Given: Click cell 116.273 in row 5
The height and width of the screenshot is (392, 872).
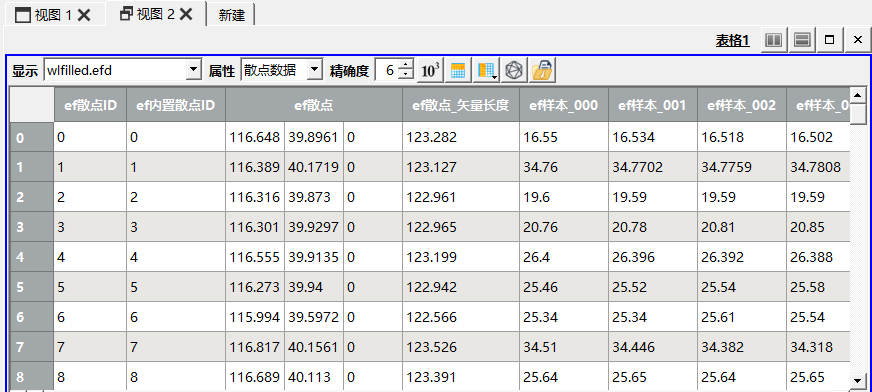Looking at the screenshot, I should point(255,287).
